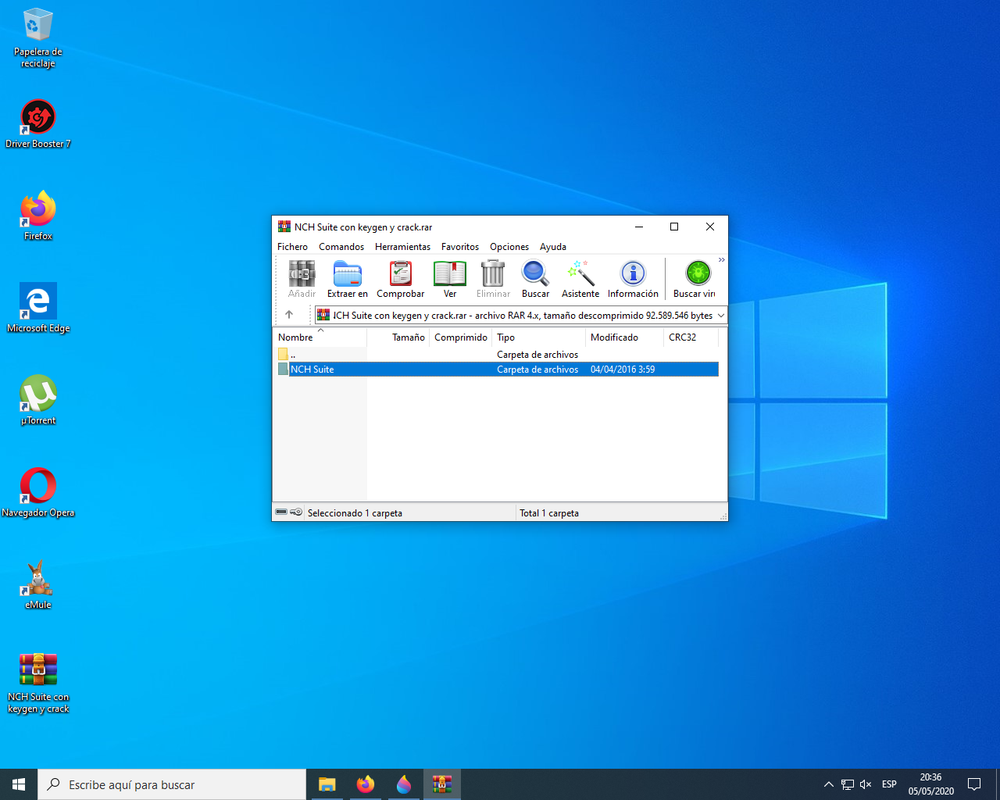This screenshot has height=800, width=1000.
Task: Open the Ayuda menu
Action: 553,247
